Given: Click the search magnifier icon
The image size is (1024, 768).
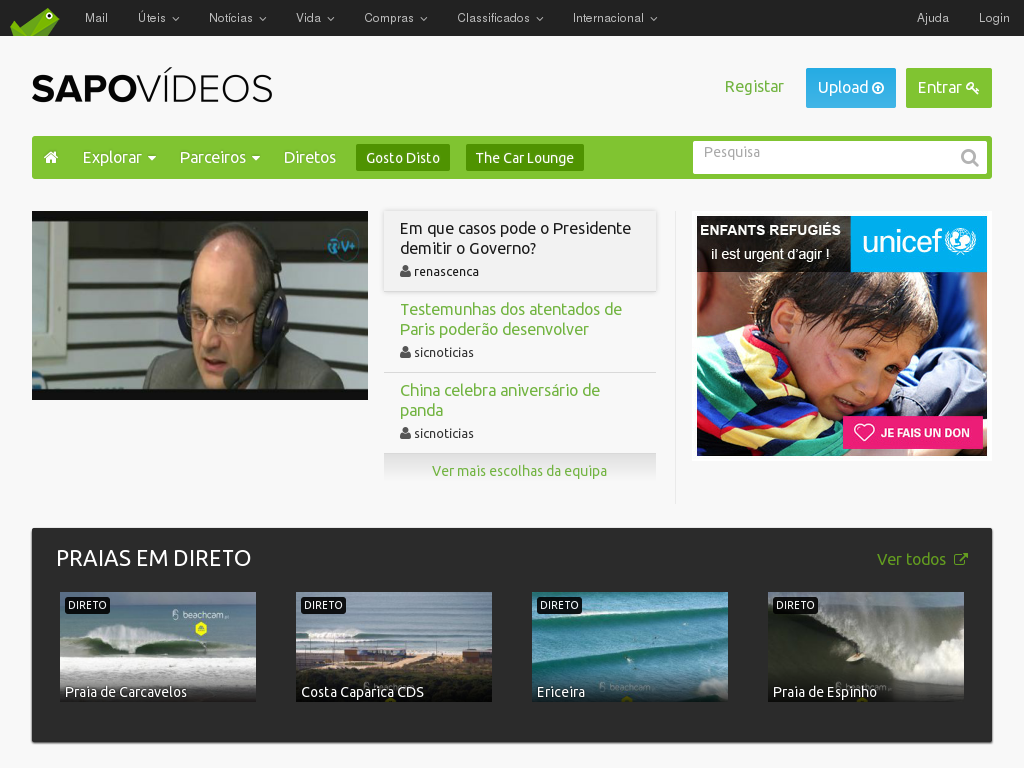Looking at the screenshot, I should [x=969, y=157].
